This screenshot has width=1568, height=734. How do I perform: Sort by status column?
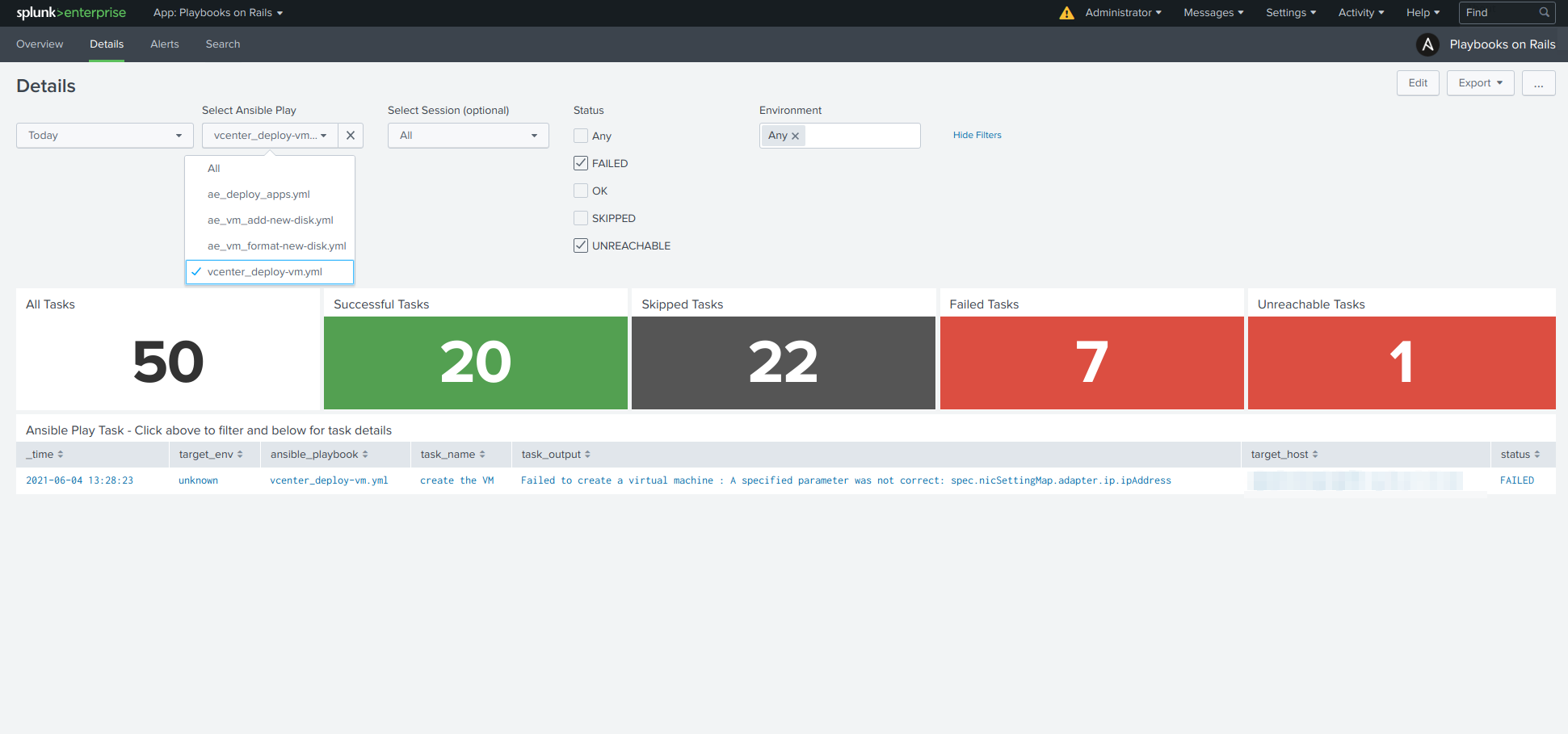click(x=1520, y=455)
